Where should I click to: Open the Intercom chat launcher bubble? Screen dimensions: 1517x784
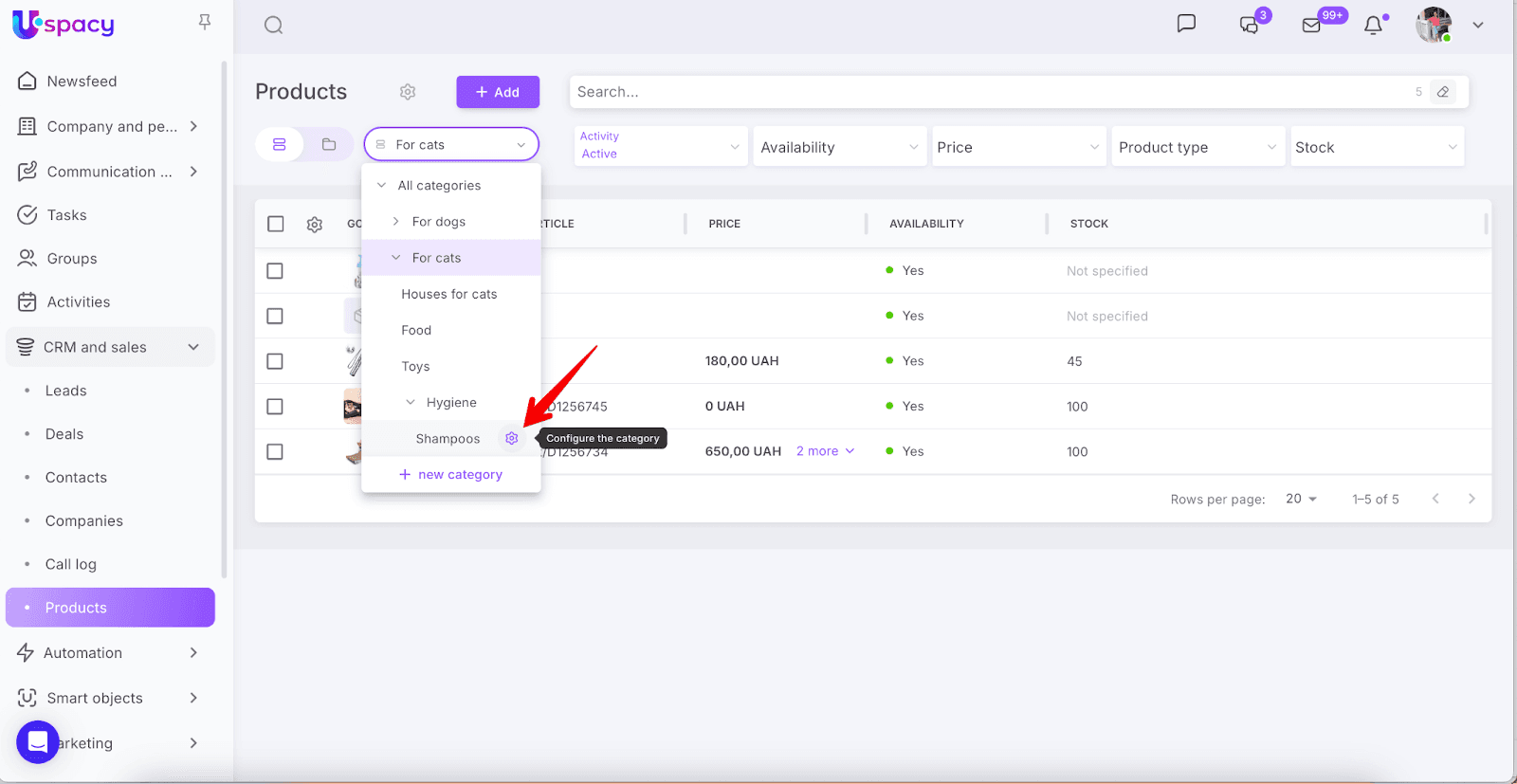38,741
